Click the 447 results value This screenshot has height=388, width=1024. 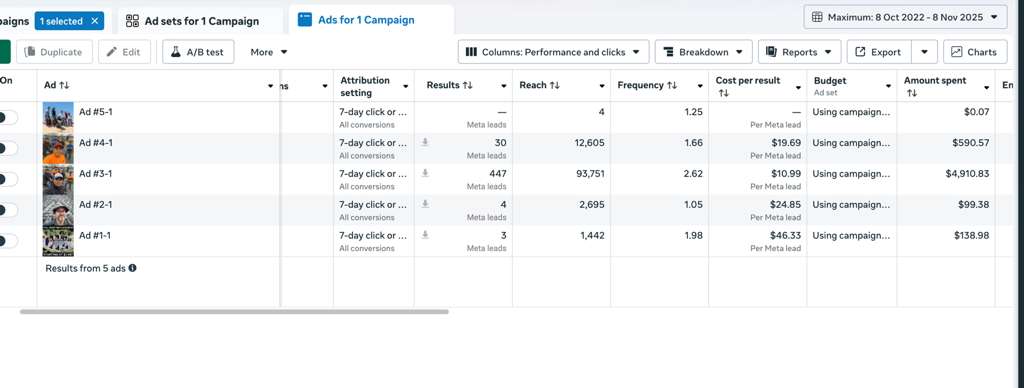pos(498,173)
